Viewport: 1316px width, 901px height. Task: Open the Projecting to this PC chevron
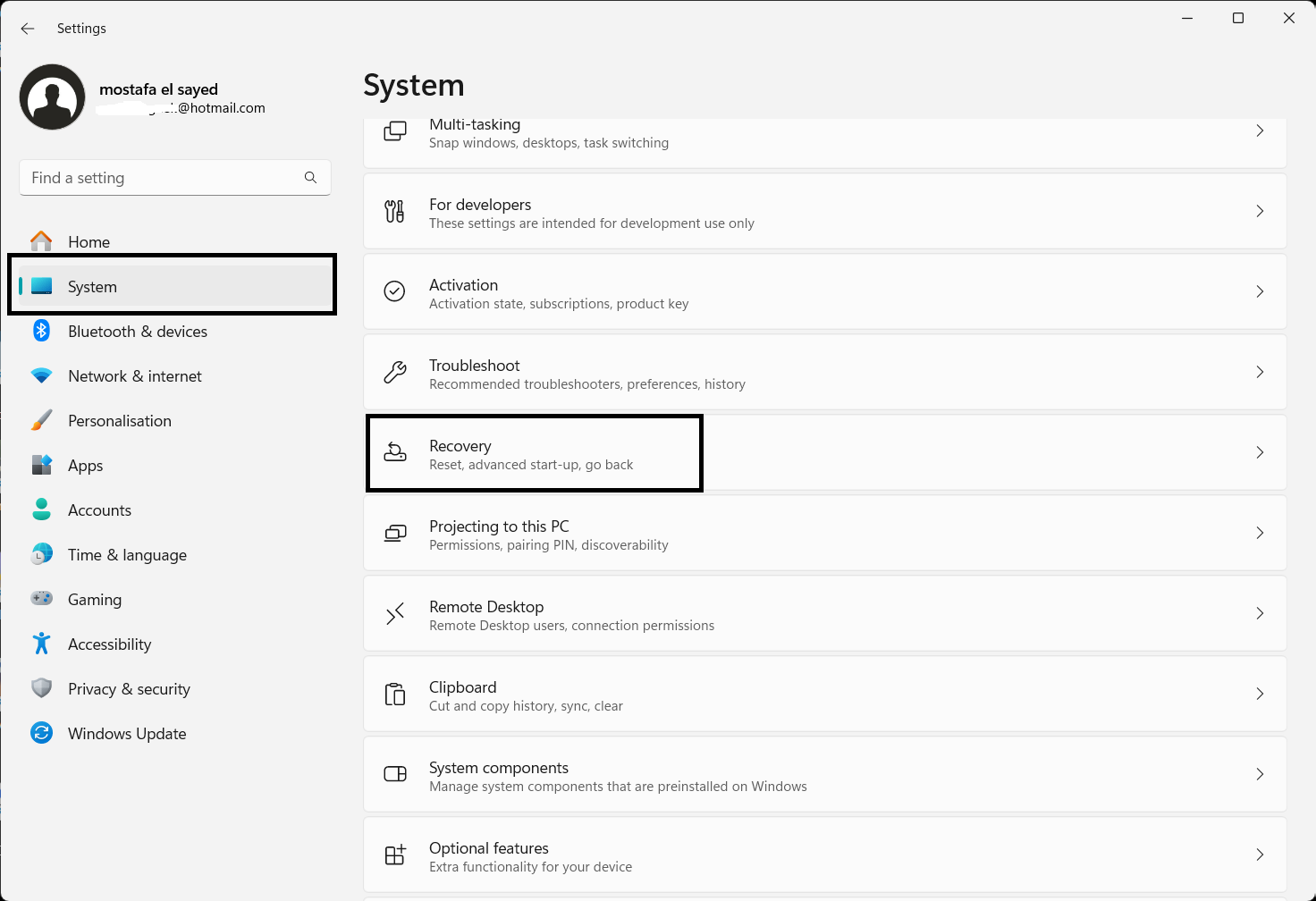click(1260, 533)
